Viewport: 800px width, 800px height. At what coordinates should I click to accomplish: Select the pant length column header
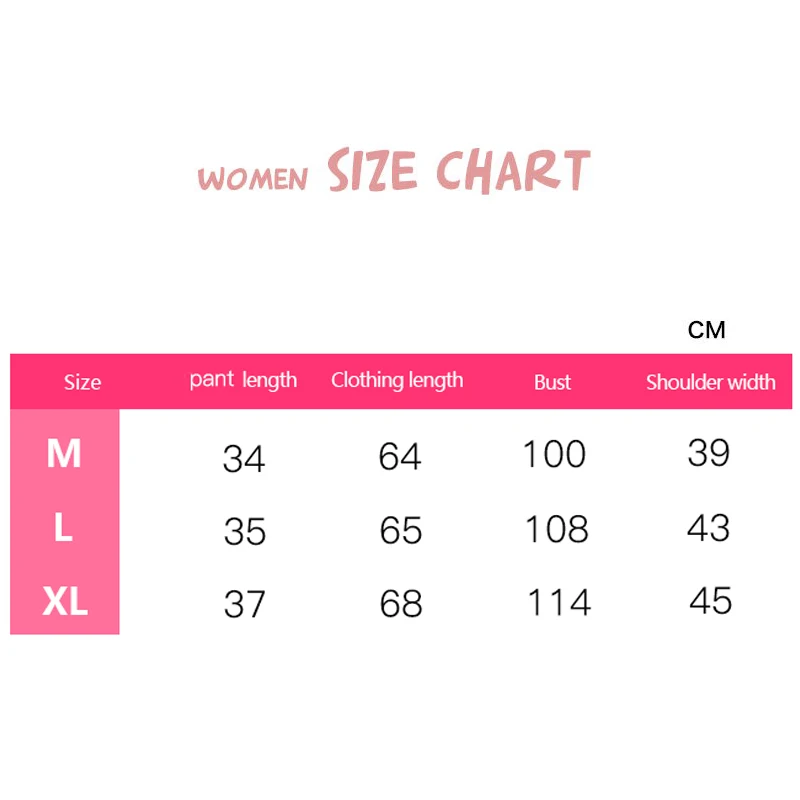pos(243,380)
